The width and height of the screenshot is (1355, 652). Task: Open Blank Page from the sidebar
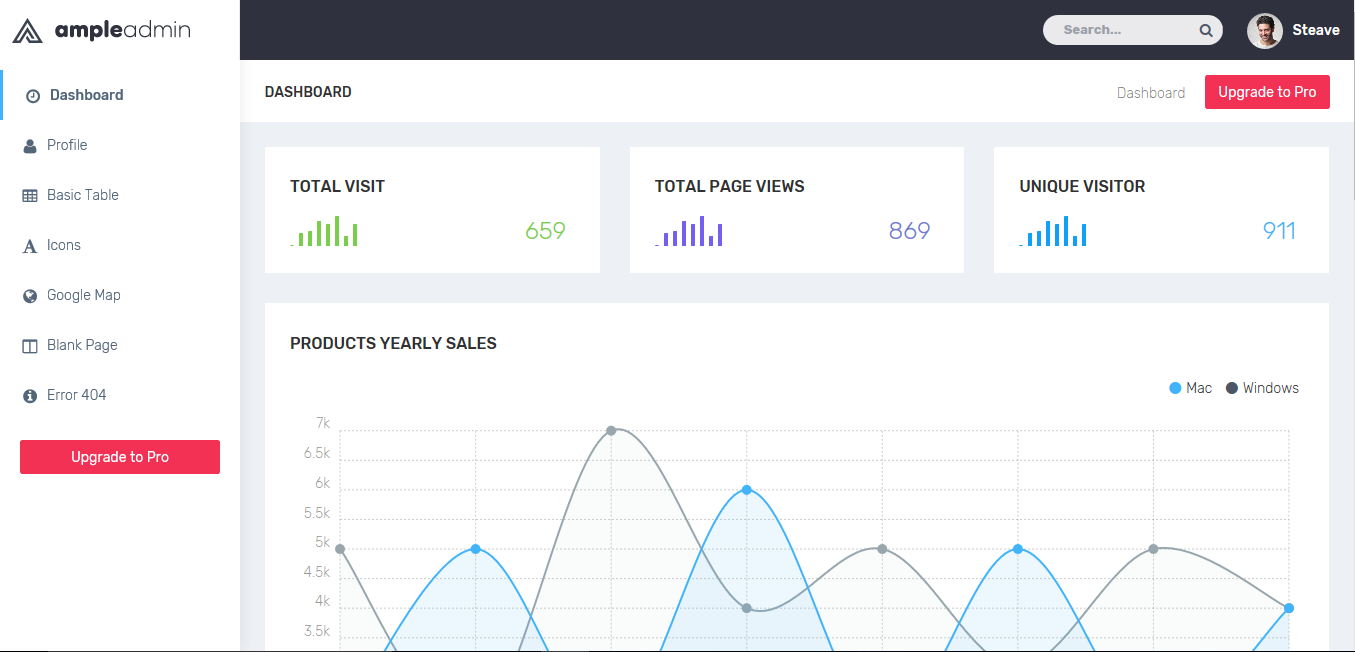point(120,345)
